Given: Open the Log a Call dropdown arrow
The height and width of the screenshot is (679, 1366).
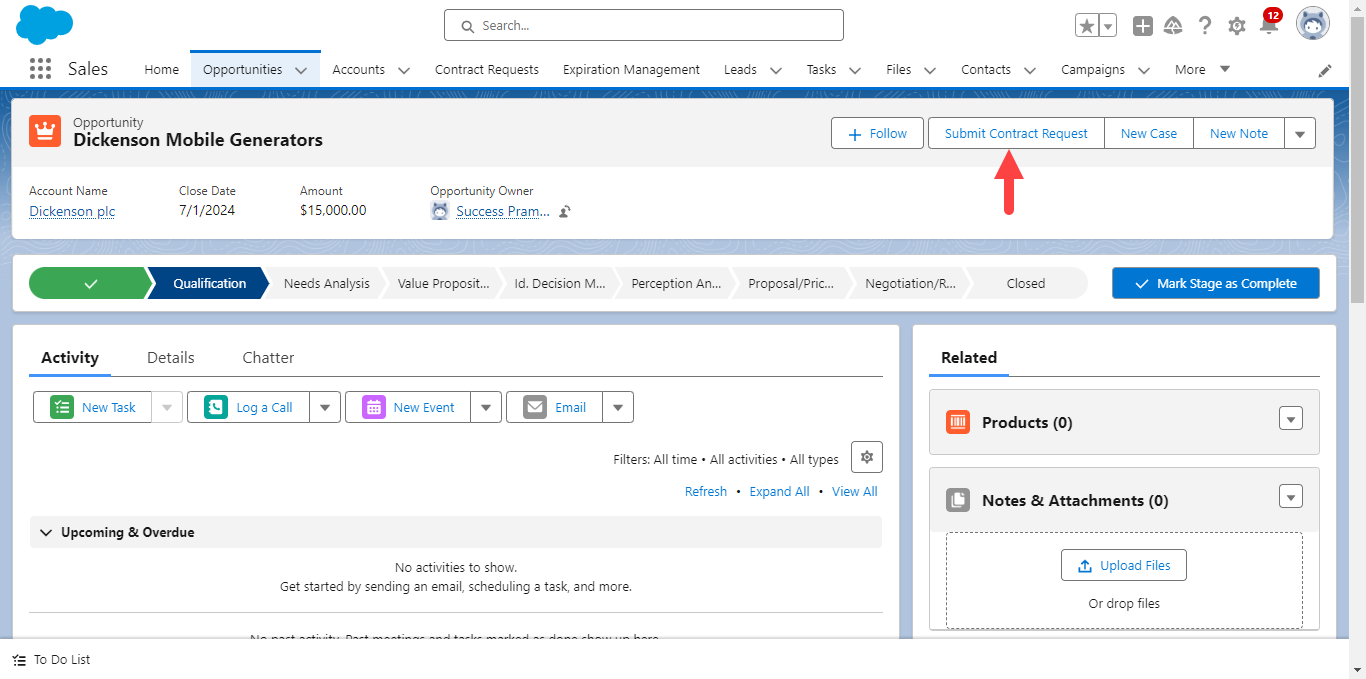Looking at the screenshot, I should (325, 407).
